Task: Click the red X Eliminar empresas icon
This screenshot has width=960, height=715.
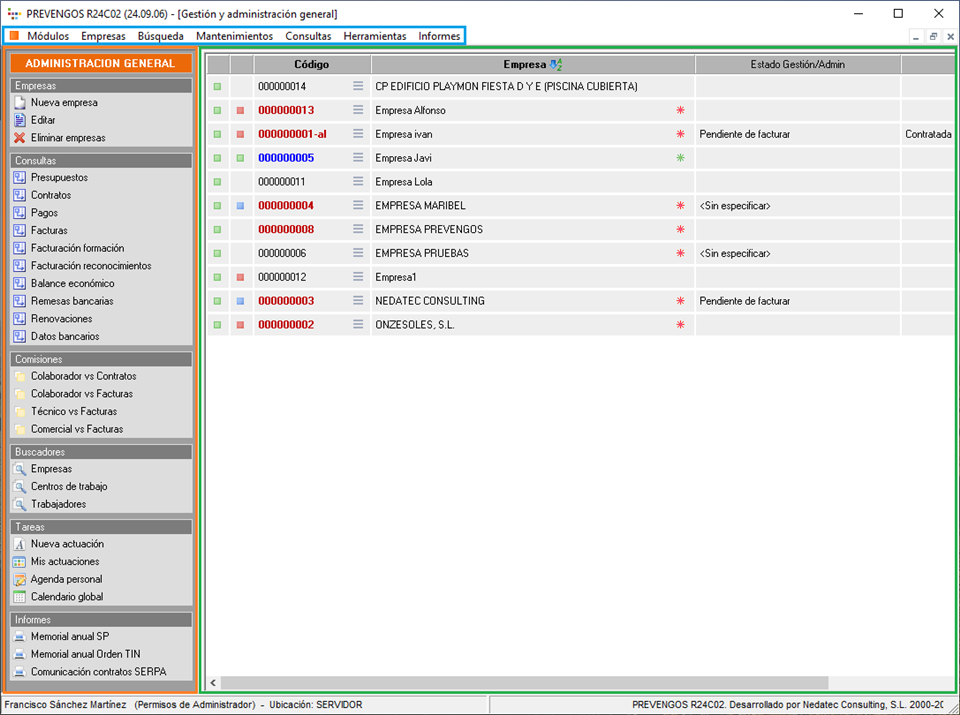Action: click(19, 138)
